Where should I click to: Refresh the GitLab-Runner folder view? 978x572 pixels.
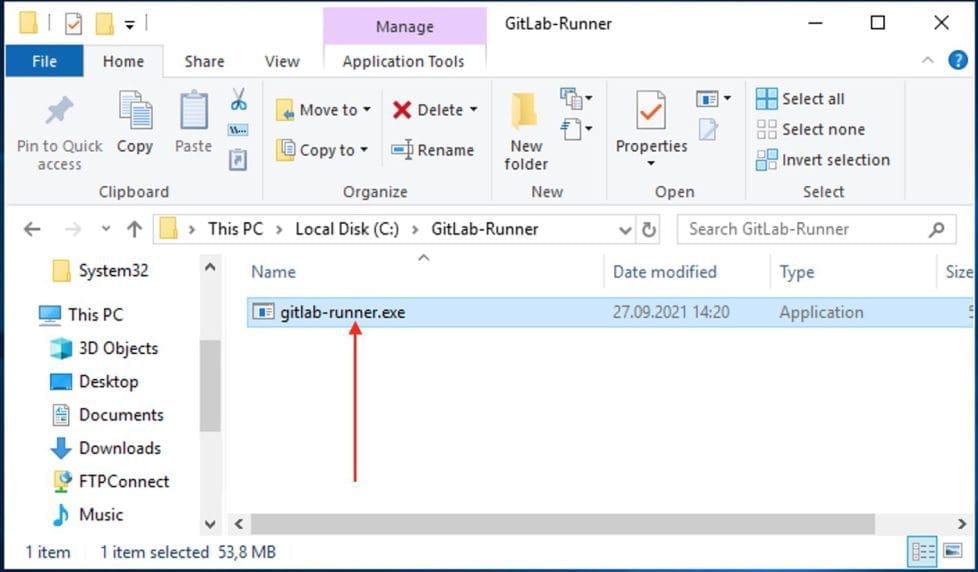(x=649, y=229)
